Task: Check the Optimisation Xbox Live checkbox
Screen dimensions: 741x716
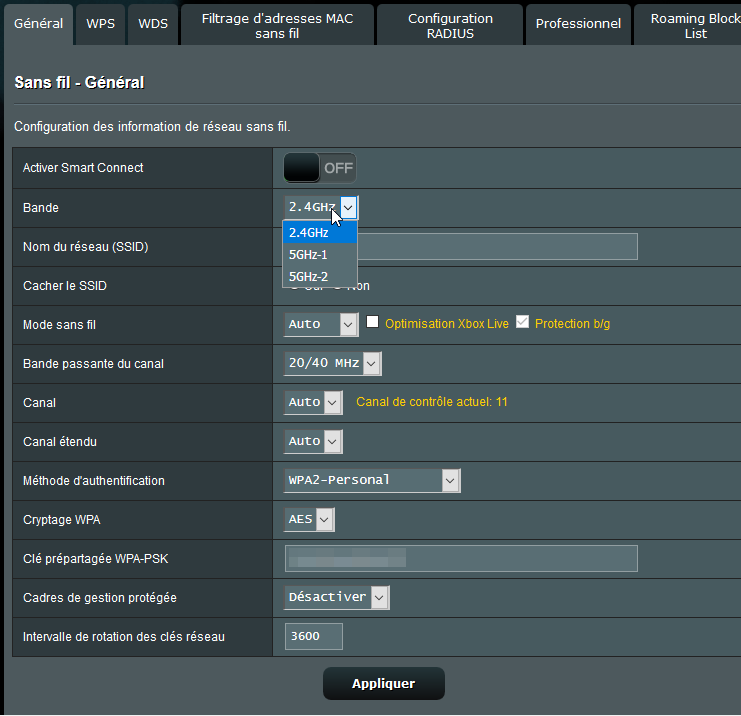Action: [372, 322]
